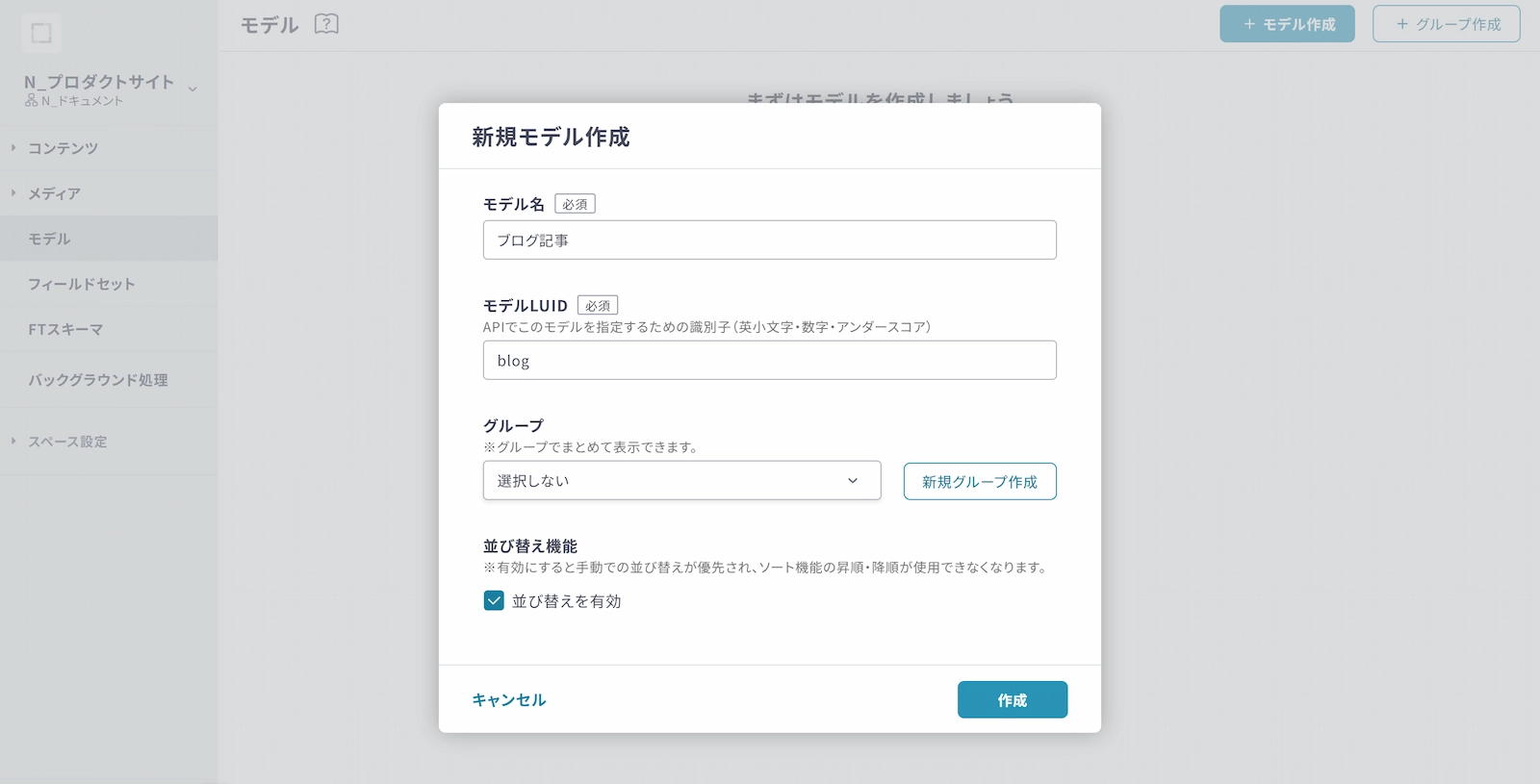Focus the モデルLUID text field
The height and width of the screenshot is (784, 1540).
tap(769, 361)
